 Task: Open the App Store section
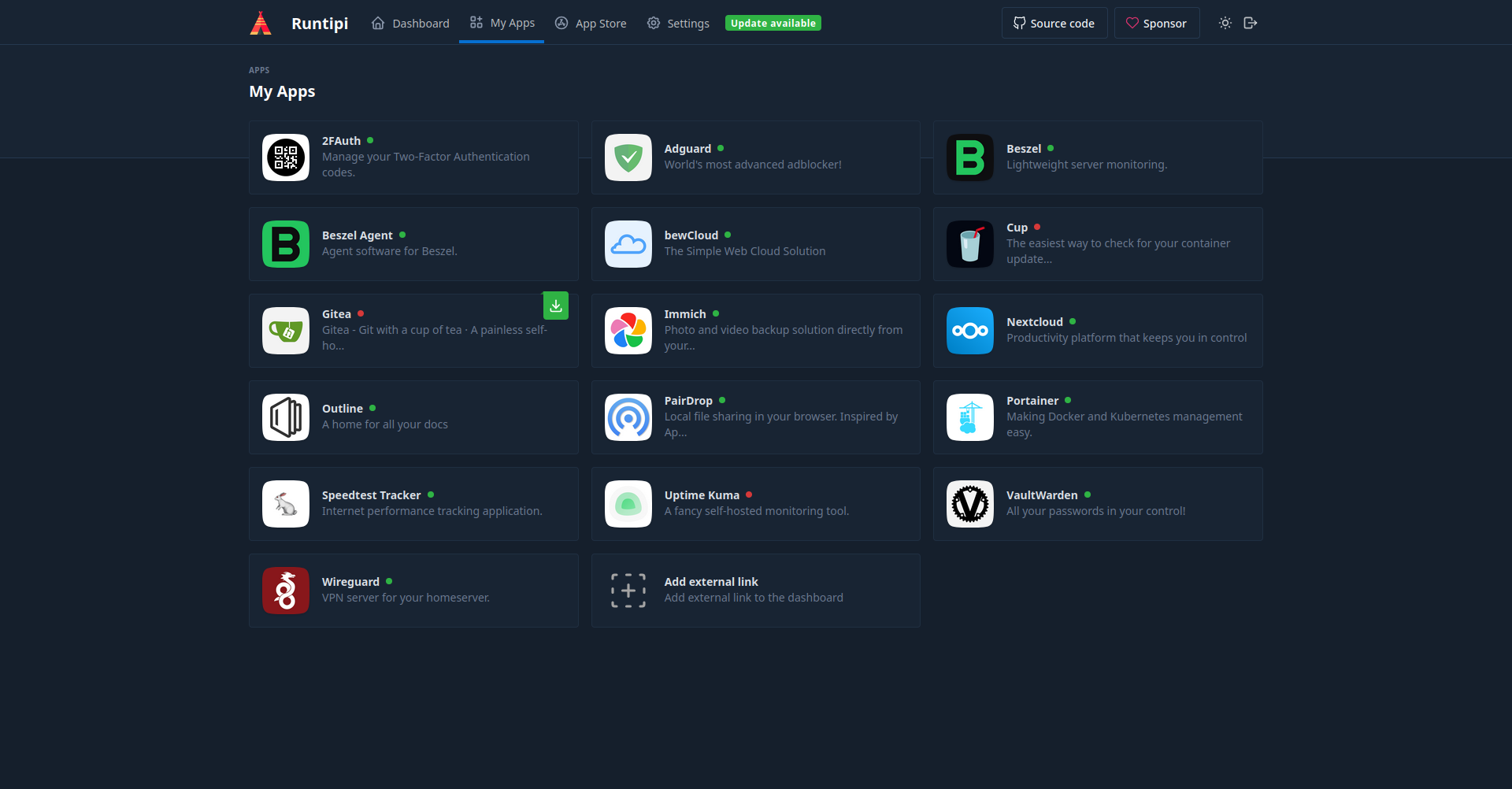(x=590, y=23)
